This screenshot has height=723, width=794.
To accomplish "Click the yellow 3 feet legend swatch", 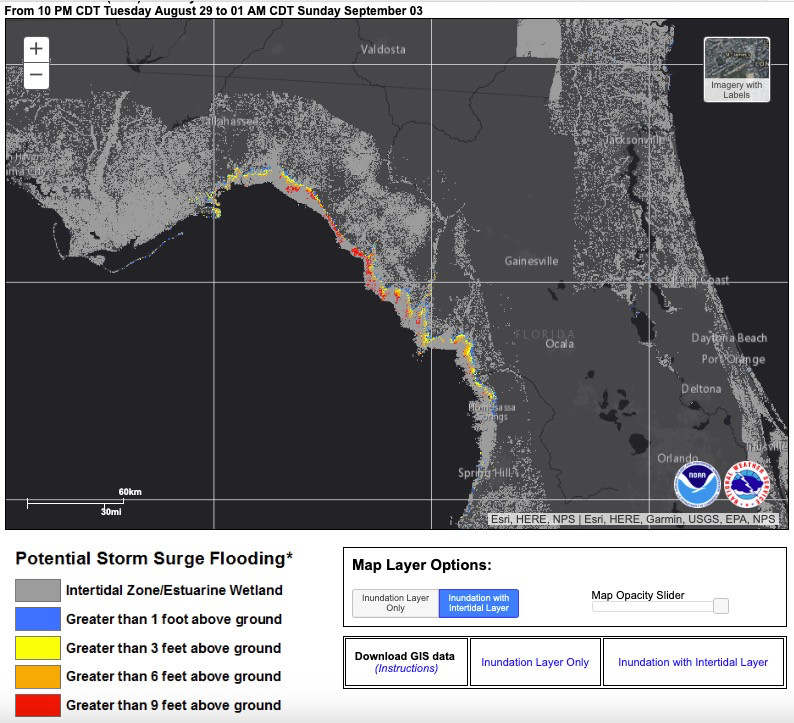I will click(37, 648).
